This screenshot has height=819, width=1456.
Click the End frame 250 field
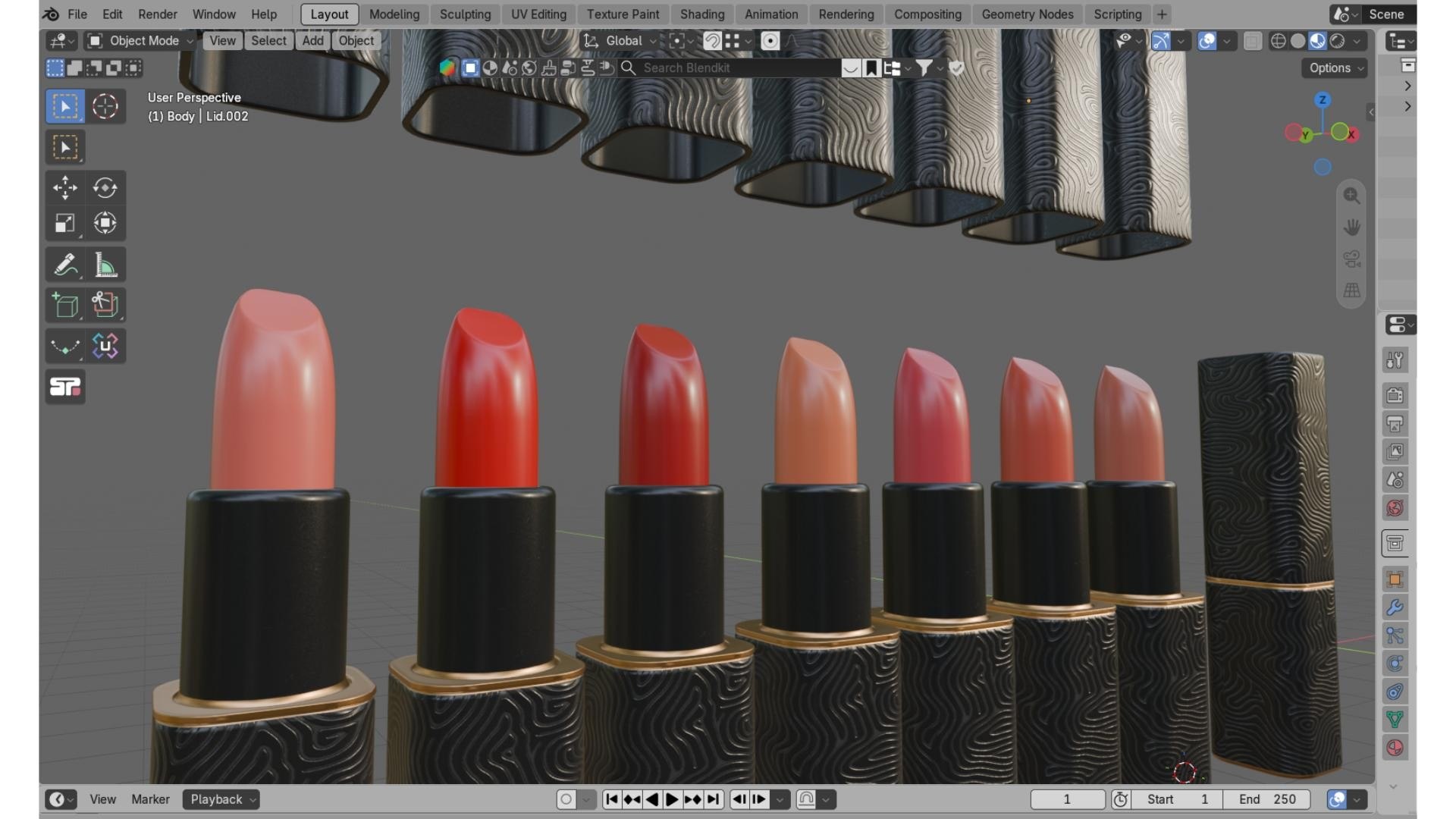(x=1266, y=799)
